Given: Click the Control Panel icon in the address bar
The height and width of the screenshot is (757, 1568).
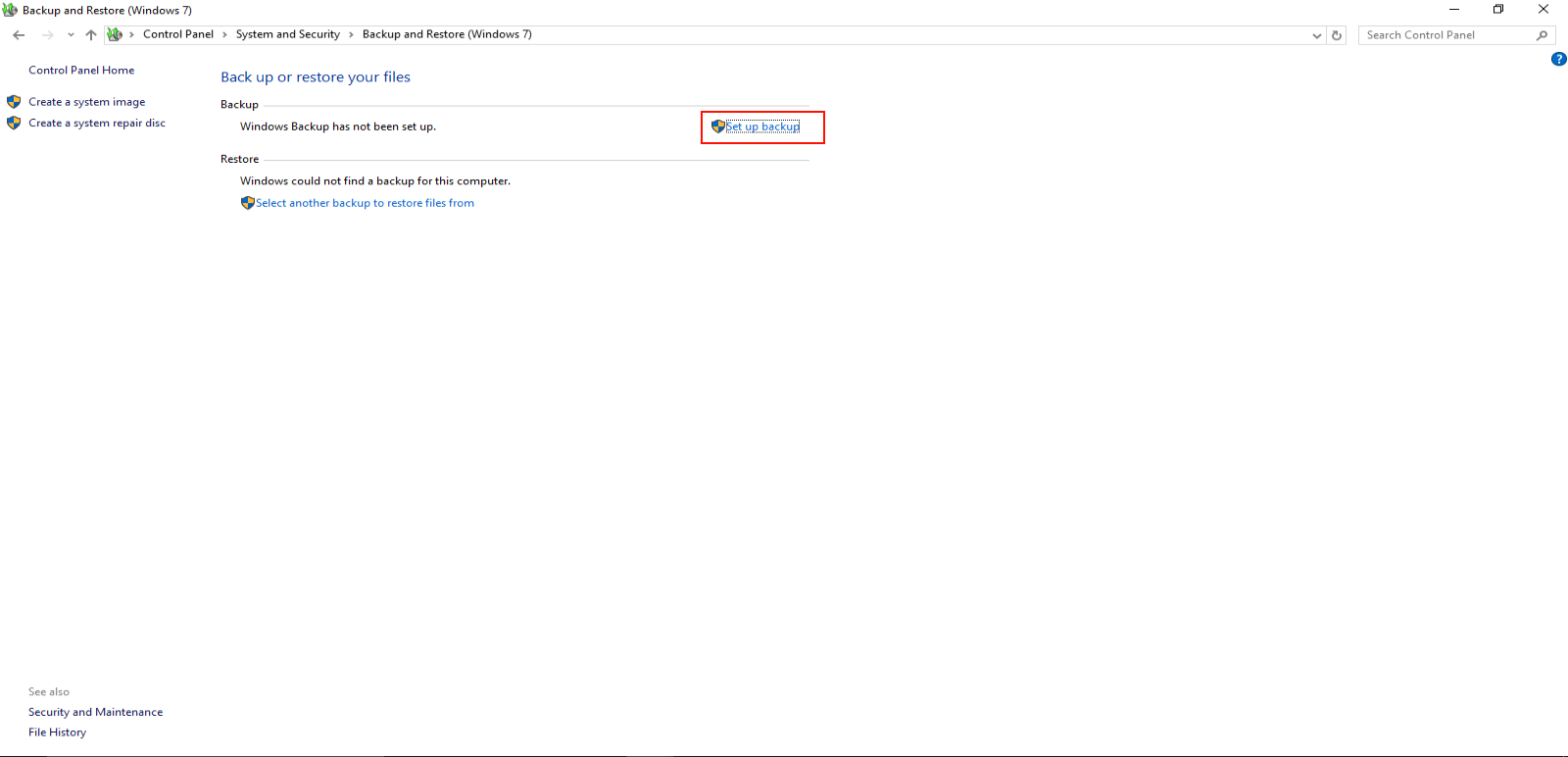Looking at the screenshot, I should [115, 34].
